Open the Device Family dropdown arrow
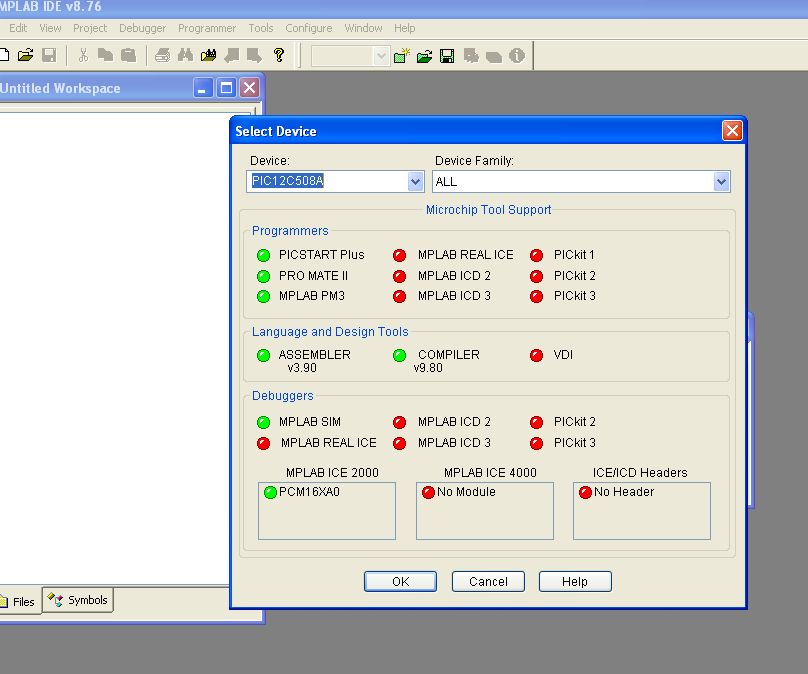This screenshot has width=808, height=674. tap(721, 181)
